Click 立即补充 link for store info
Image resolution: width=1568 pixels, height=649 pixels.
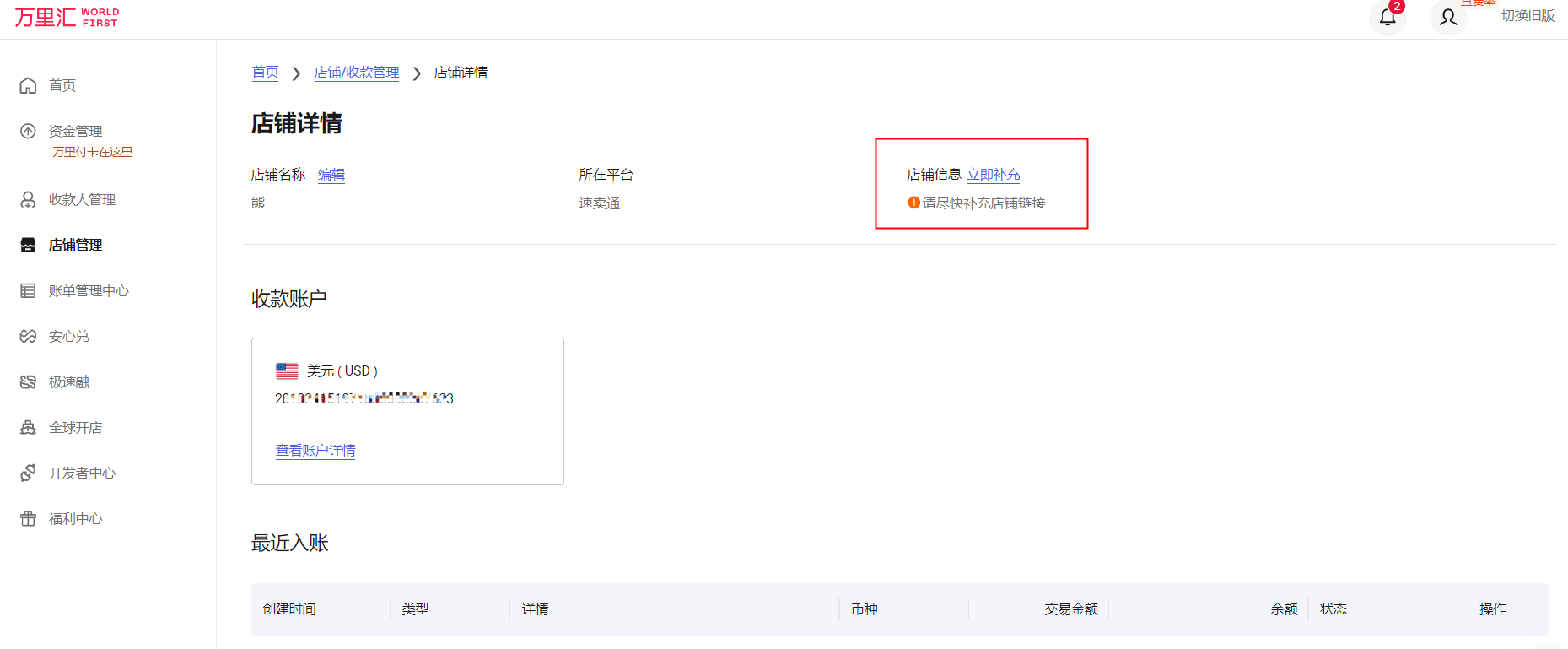[x=993, y=175]
